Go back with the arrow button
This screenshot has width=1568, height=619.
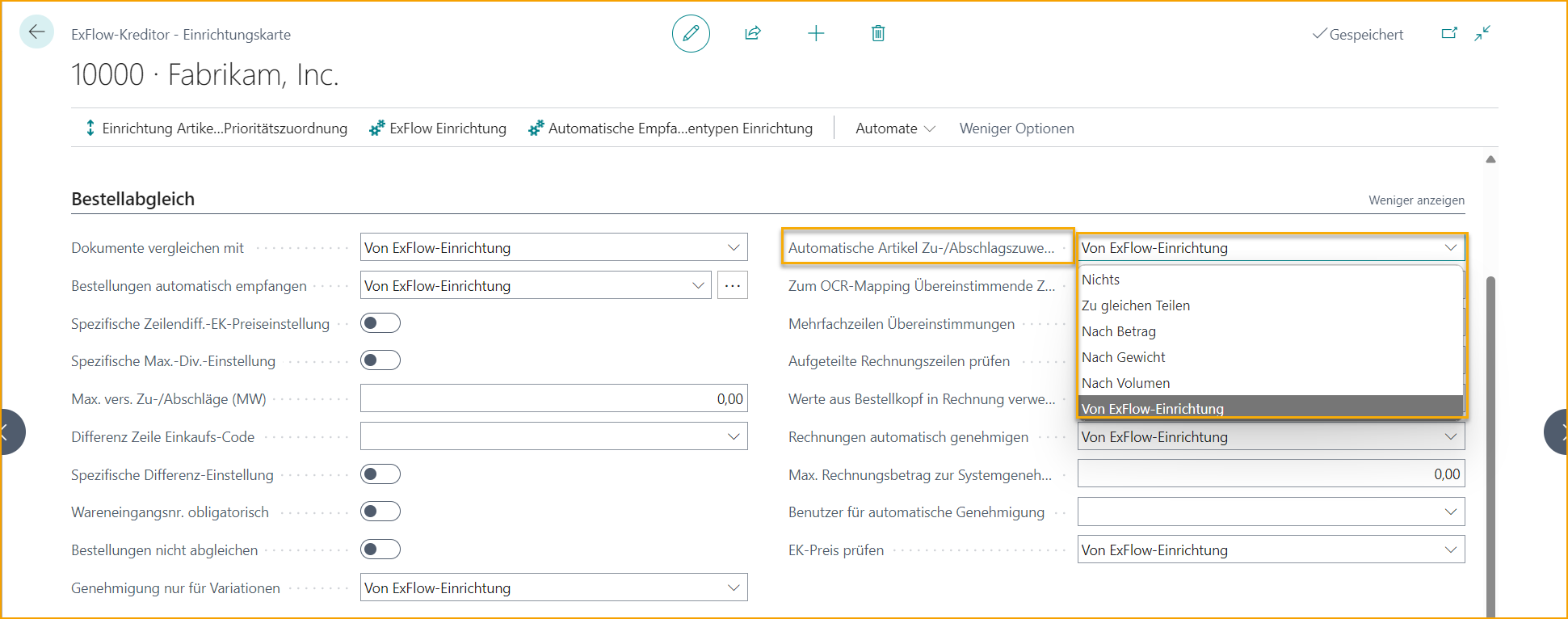36,32
